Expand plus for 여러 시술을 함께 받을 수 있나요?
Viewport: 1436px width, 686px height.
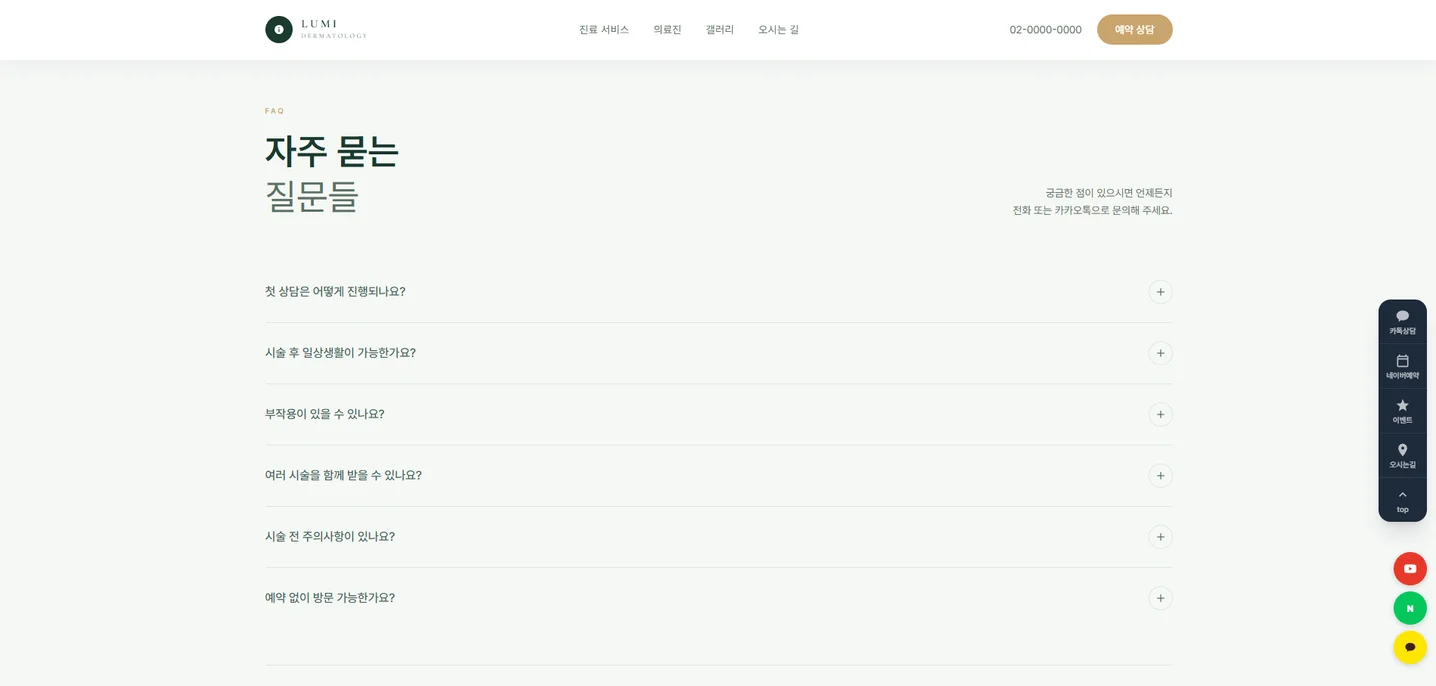pyautogui.click(x=1160, y=476)
